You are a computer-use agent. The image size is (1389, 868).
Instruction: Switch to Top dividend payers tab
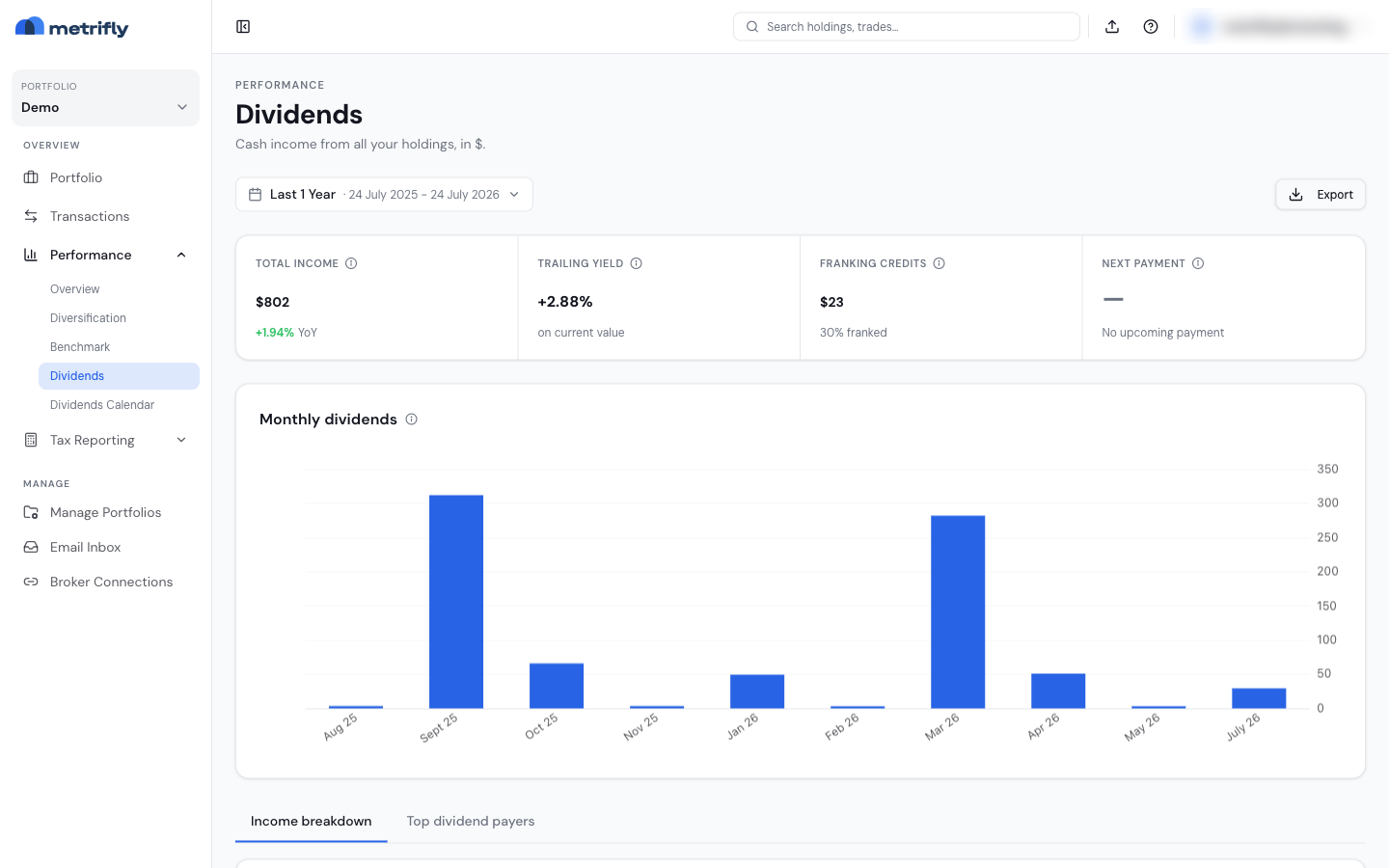pos(471,822)
